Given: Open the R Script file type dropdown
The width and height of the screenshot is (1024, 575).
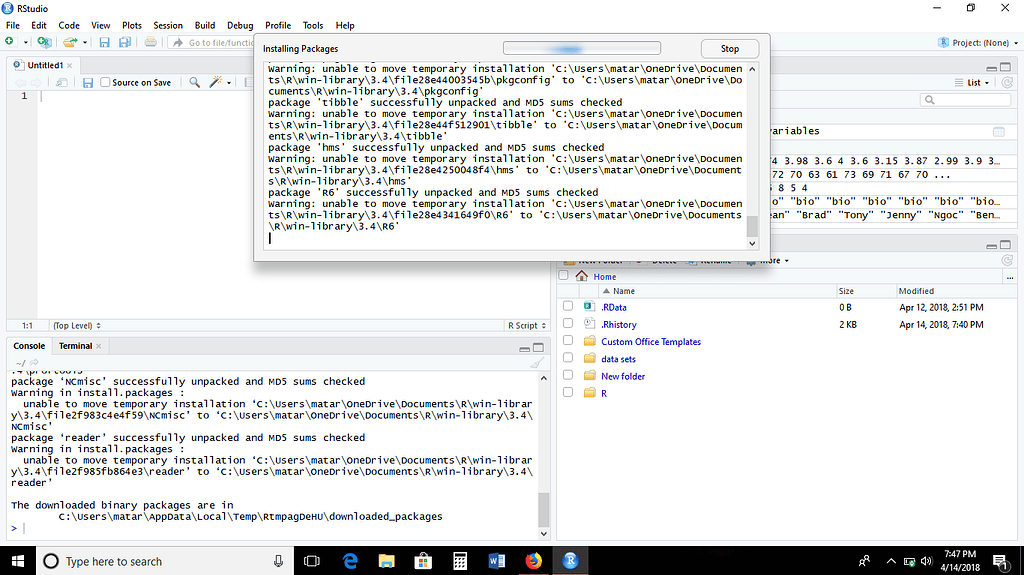Looking at the screenshot, I should point(526,325).
